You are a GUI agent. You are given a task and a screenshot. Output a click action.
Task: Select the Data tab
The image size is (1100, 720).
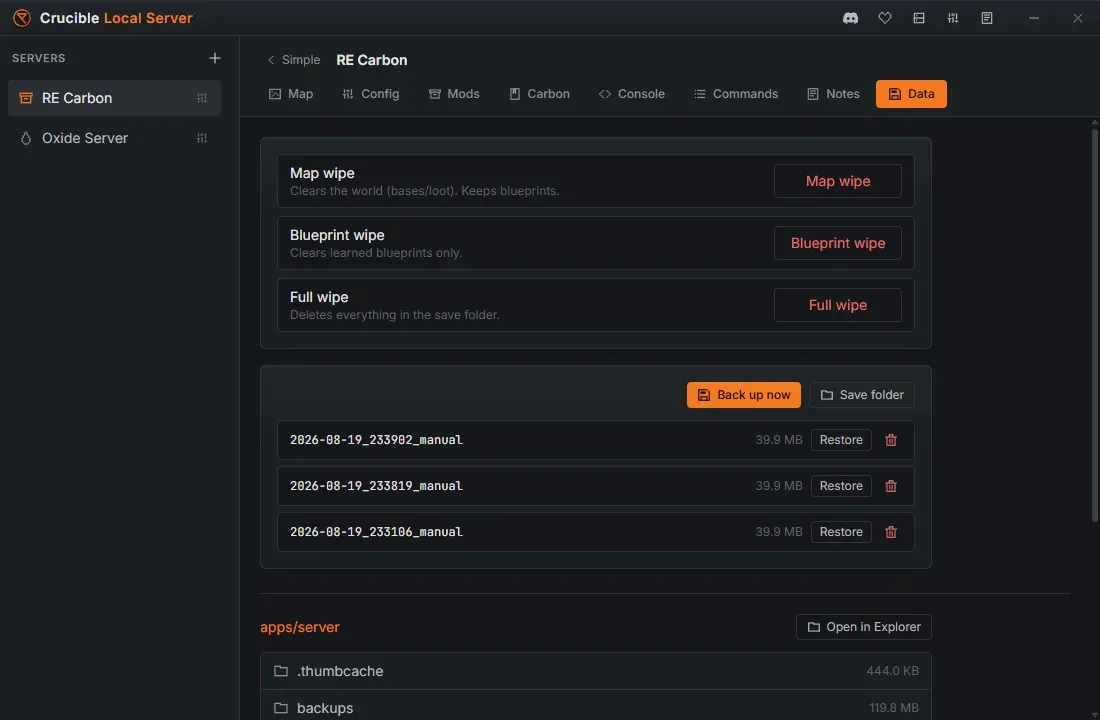tap(911, 94)
